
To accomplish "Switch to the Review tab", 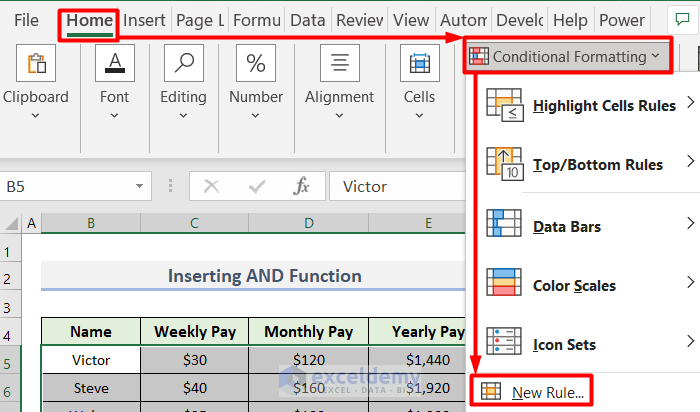I will coord(359,20).
